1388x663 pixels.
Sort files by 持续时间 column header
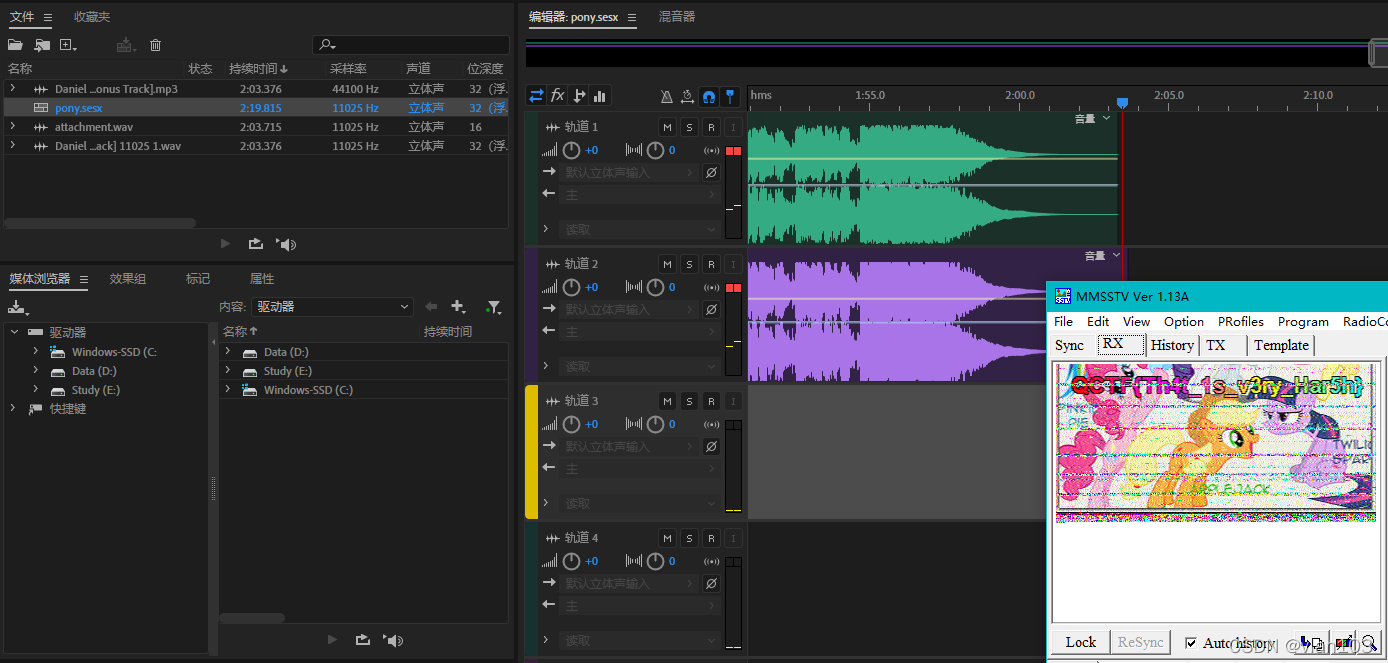[x=258, y=69]
